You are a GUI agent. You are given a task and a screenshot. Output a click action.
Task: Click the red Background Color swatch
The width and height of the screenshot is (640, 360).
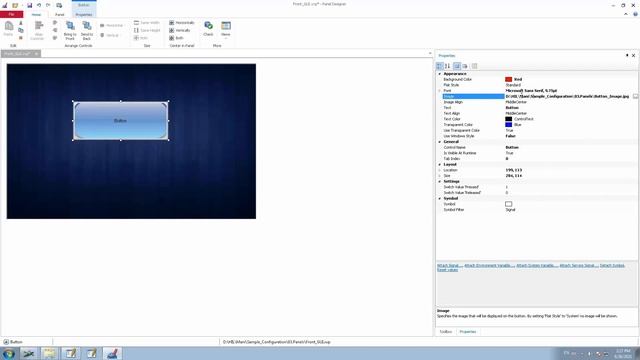coord(508,80)
